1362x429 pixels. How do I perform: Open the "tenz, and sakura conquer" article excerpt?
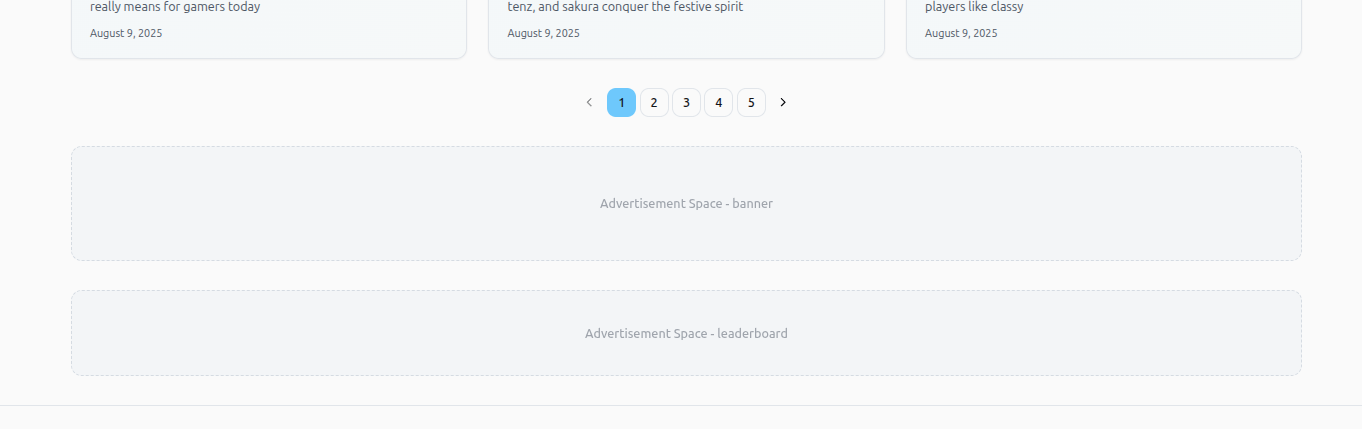[x=625, y=7]
